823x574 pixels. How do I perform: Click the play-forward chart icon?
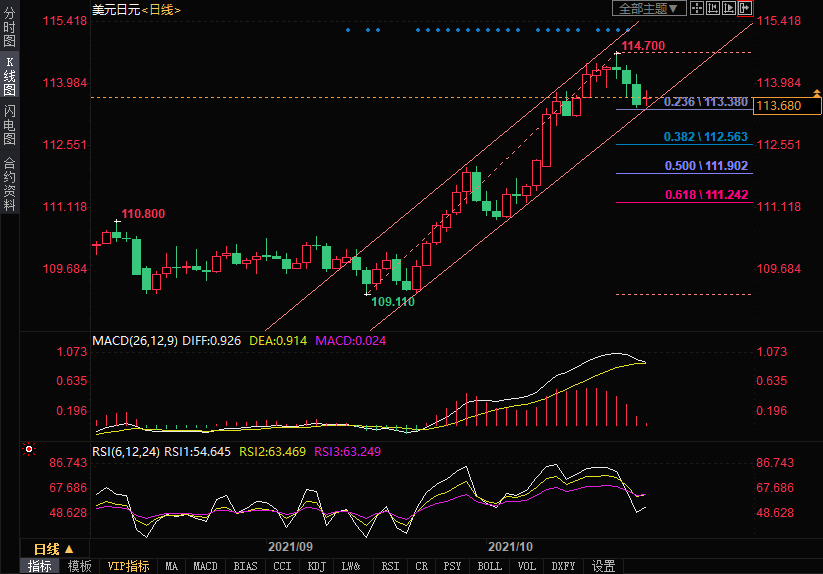point(729,8)
